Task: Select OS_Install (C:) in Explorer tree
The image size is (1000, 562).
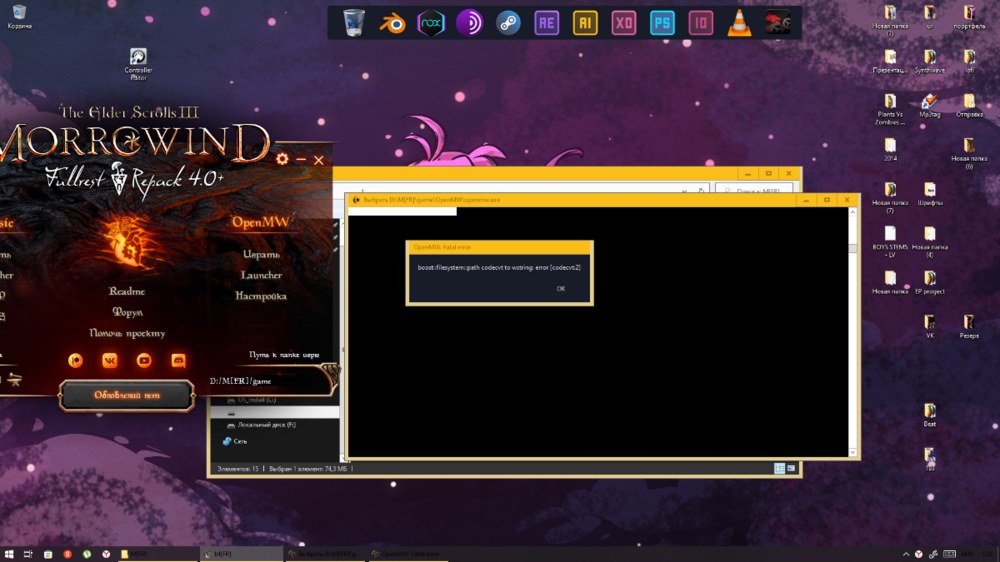Action: coord(251,400)
